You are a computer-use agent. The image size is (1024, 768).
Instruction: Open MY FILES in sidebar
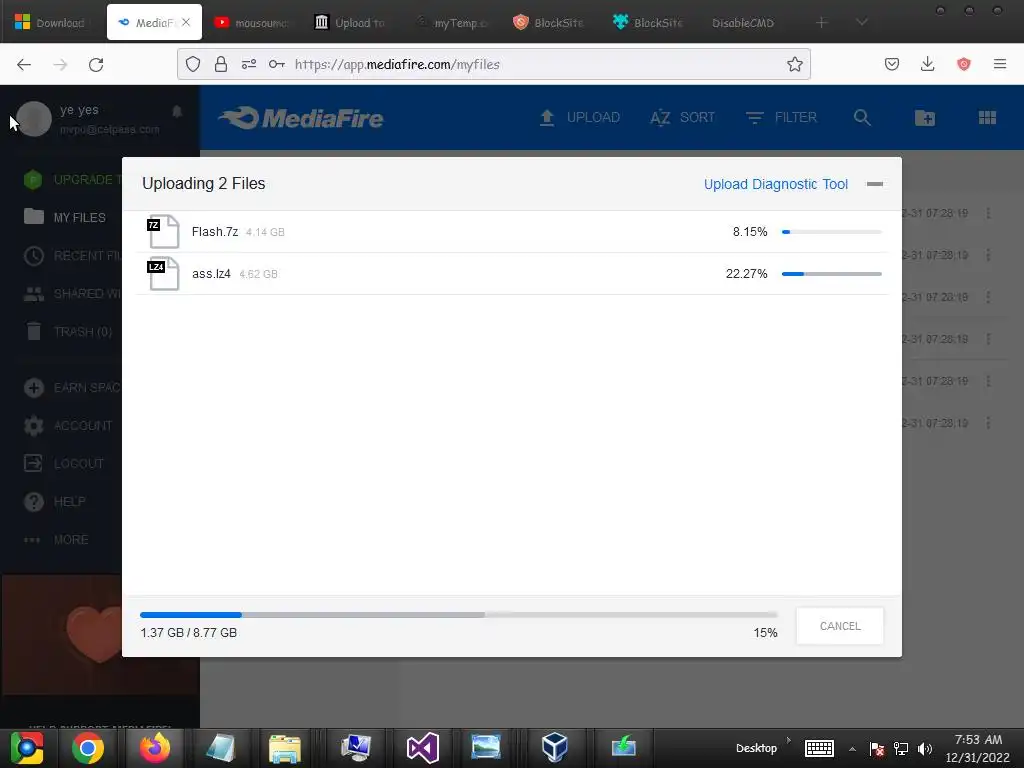point(65,217)
